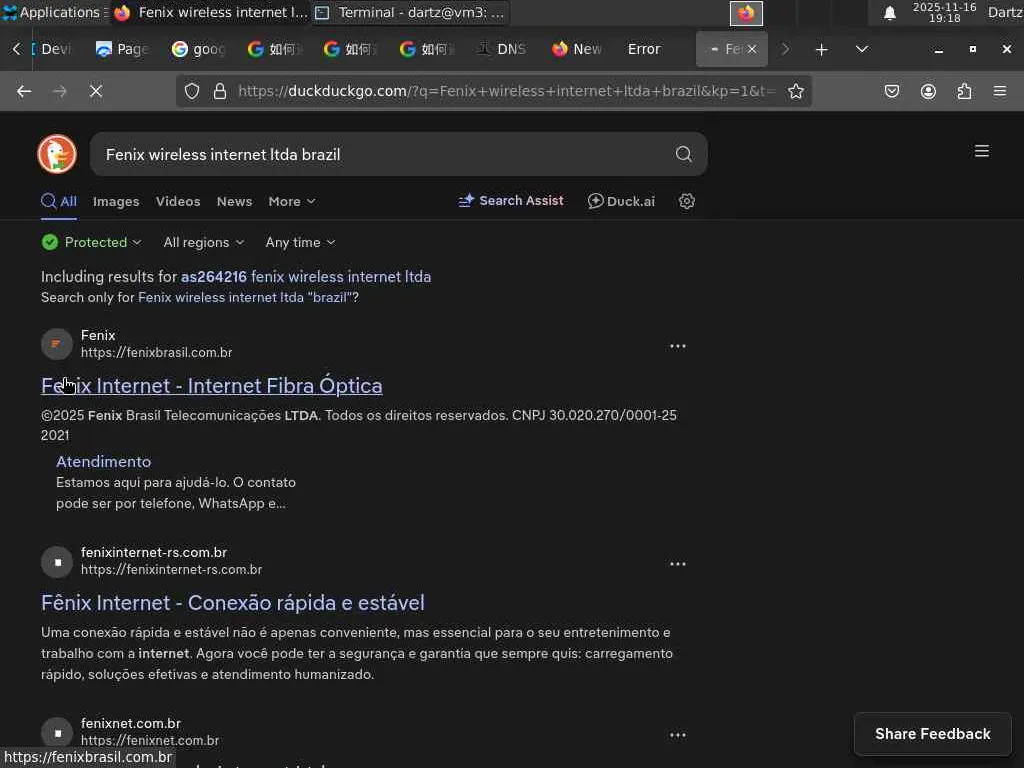Viewport: 1024px width, 768px height.
Task: Open options dots for fenixinternet-rs result
Action: (678, 564)
